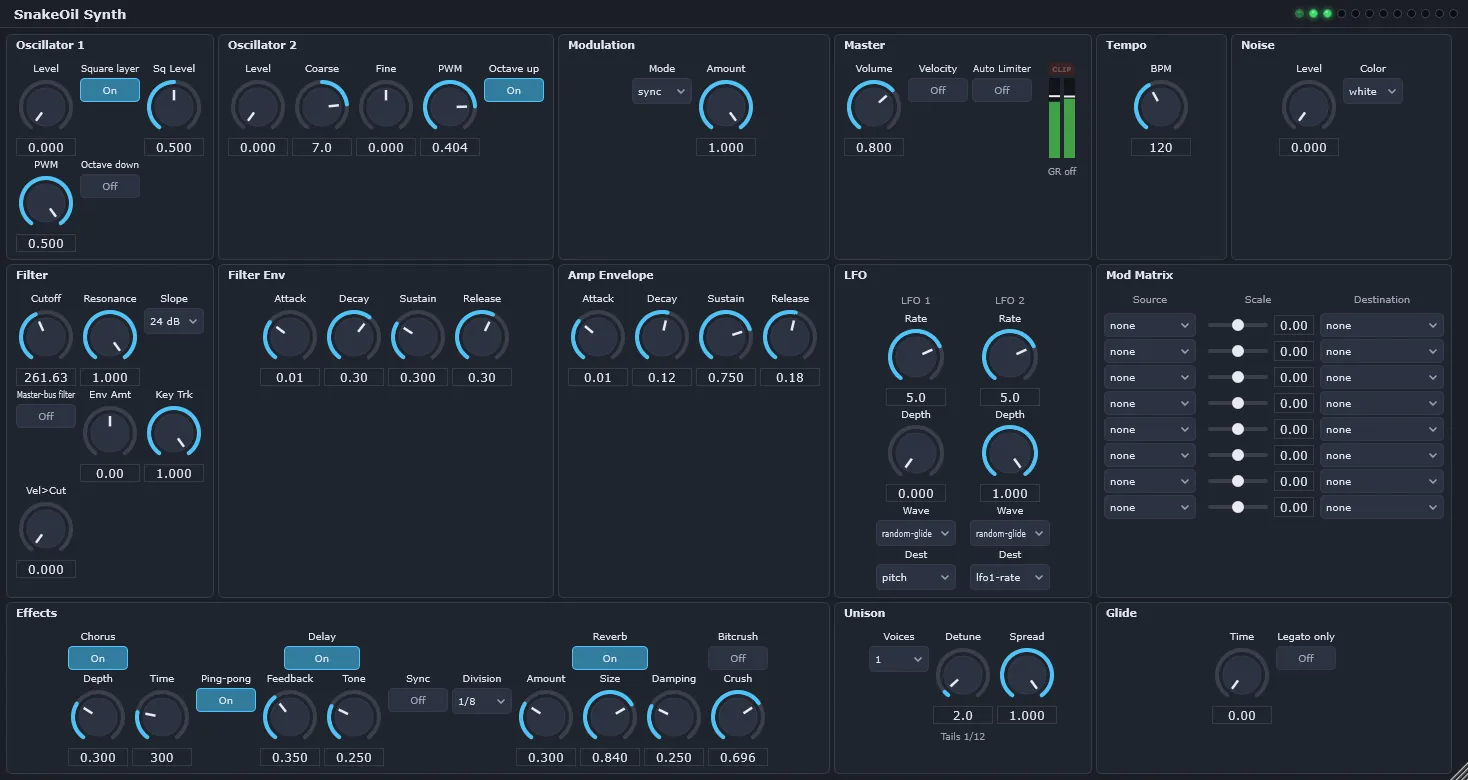This screenshot has height=780, width=1468.
Task: Open the Modulation Mode dropdown
Action: tap(662, 91)
